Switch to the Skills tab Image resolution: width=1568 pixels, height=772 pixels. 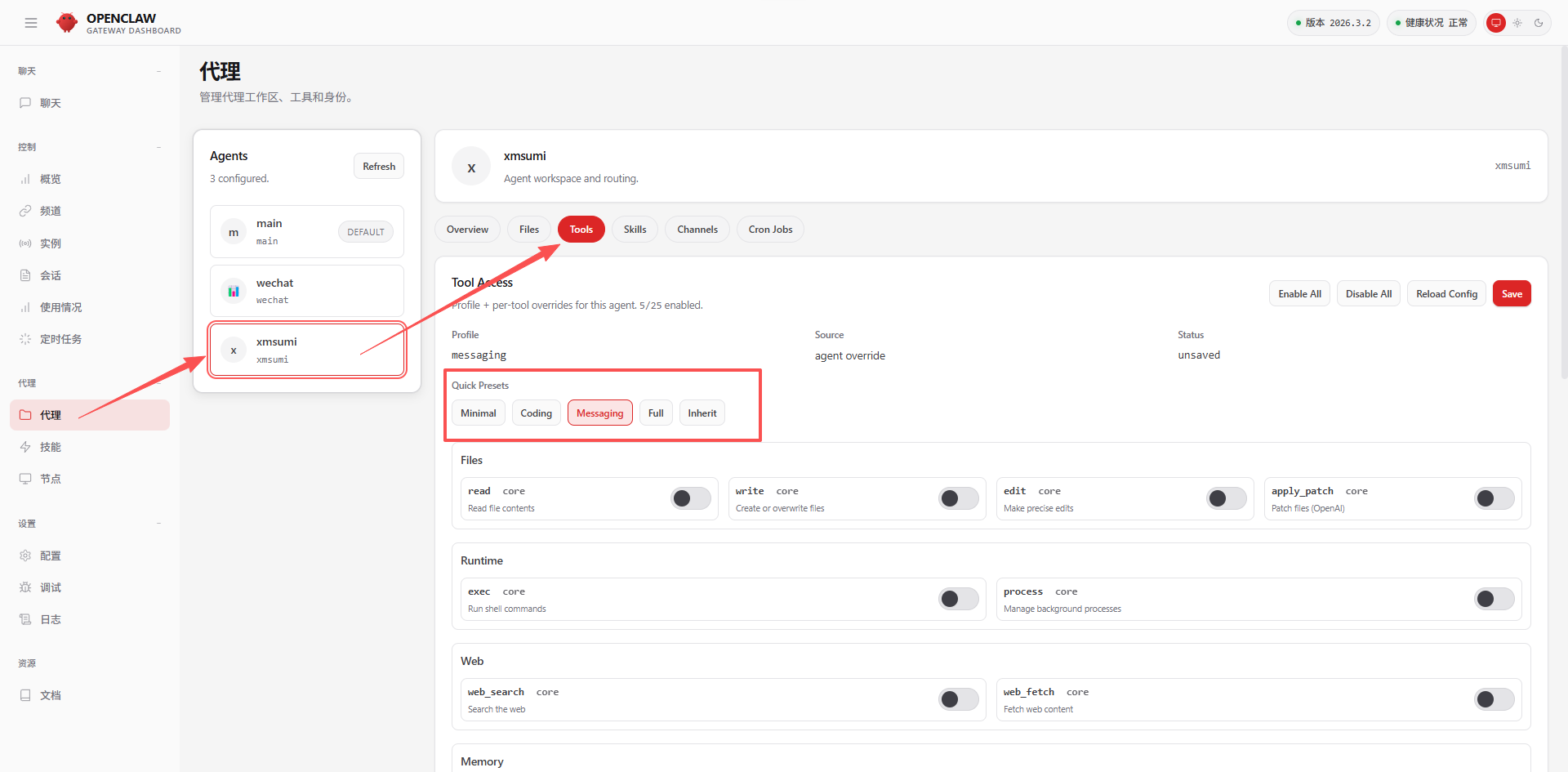tap(635, 230)
